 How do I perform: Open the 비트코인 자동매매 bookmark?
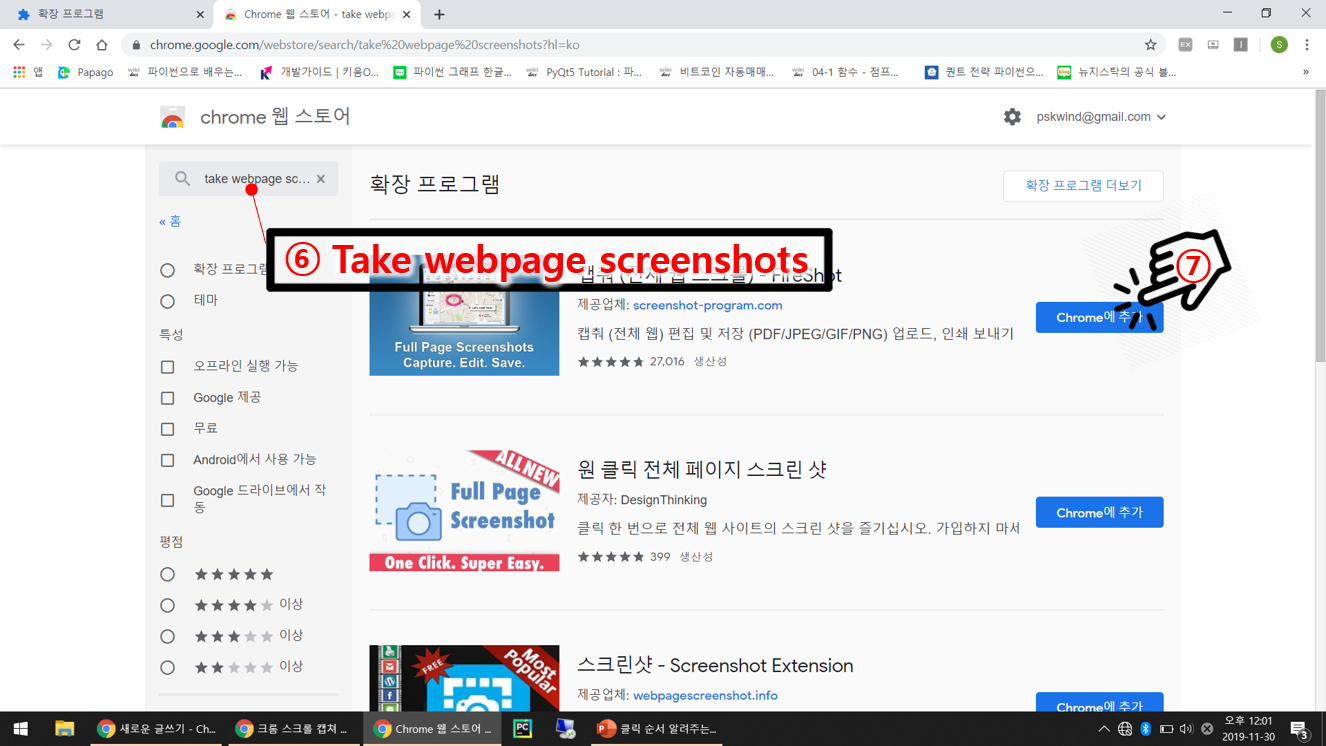click(x=717, y=72)
